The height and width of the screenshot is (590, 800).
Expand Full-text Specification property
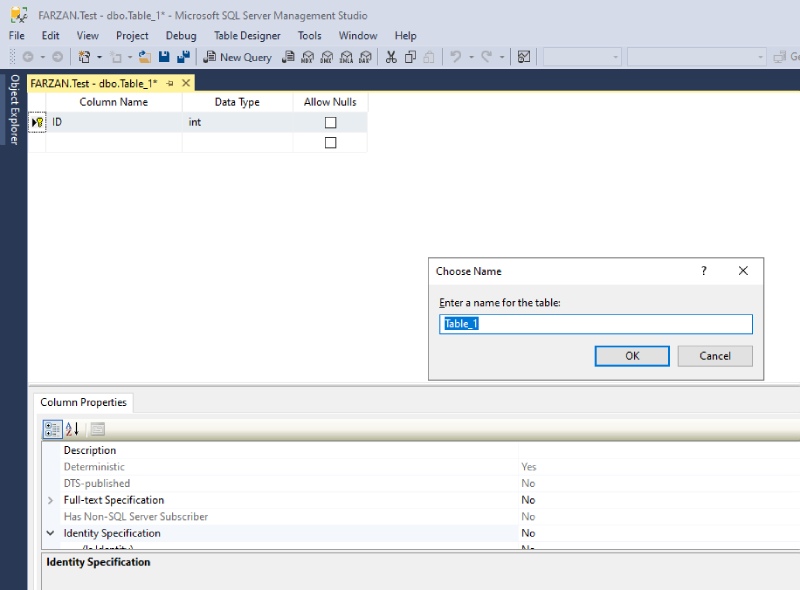[51, 500]
